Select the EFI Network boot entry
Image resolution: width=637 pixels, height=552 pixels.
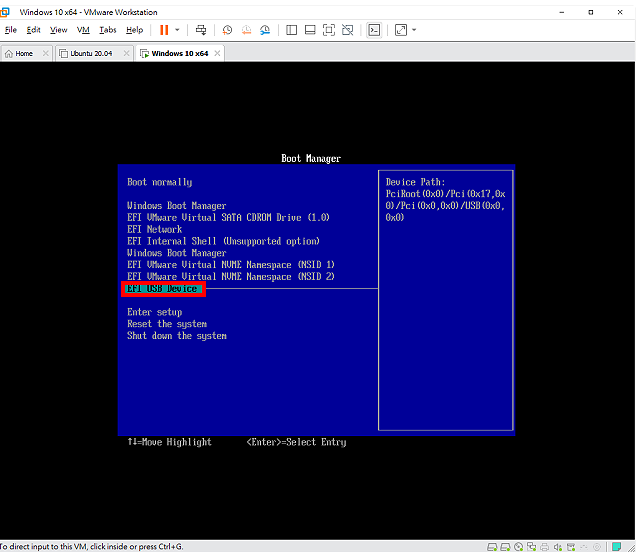coord(154,229)
